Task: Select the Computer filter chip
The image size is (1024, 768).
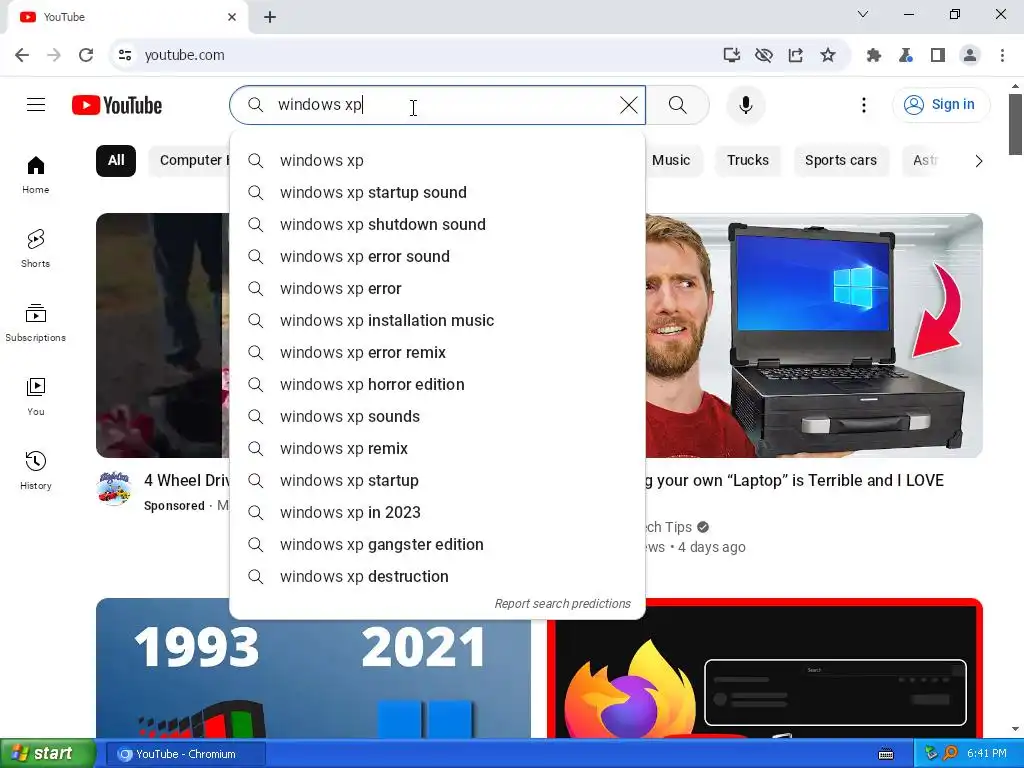Action: click(x=189, y=161)
